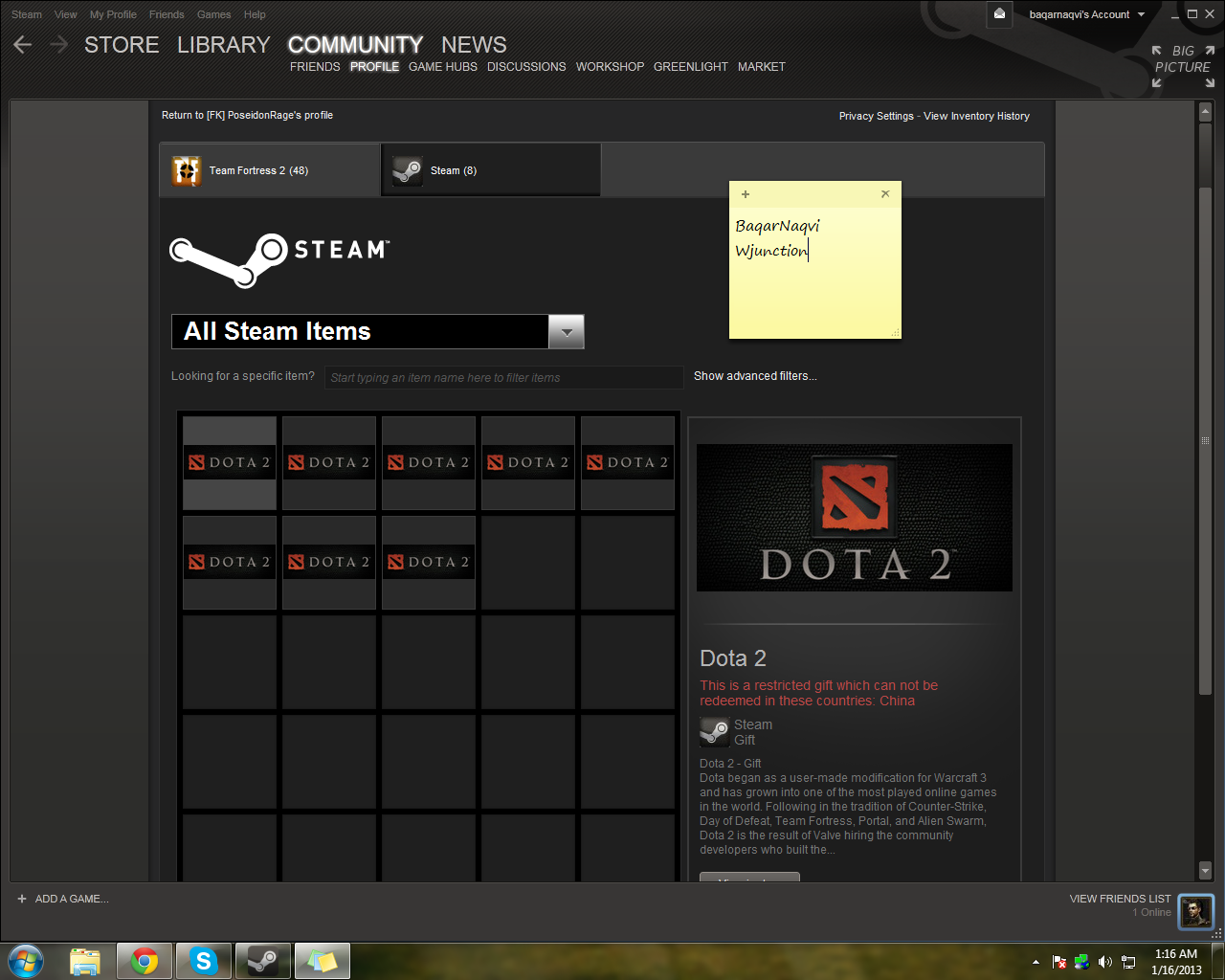
Task: Go to the STORE section
Action: click(x=122, y=45)
